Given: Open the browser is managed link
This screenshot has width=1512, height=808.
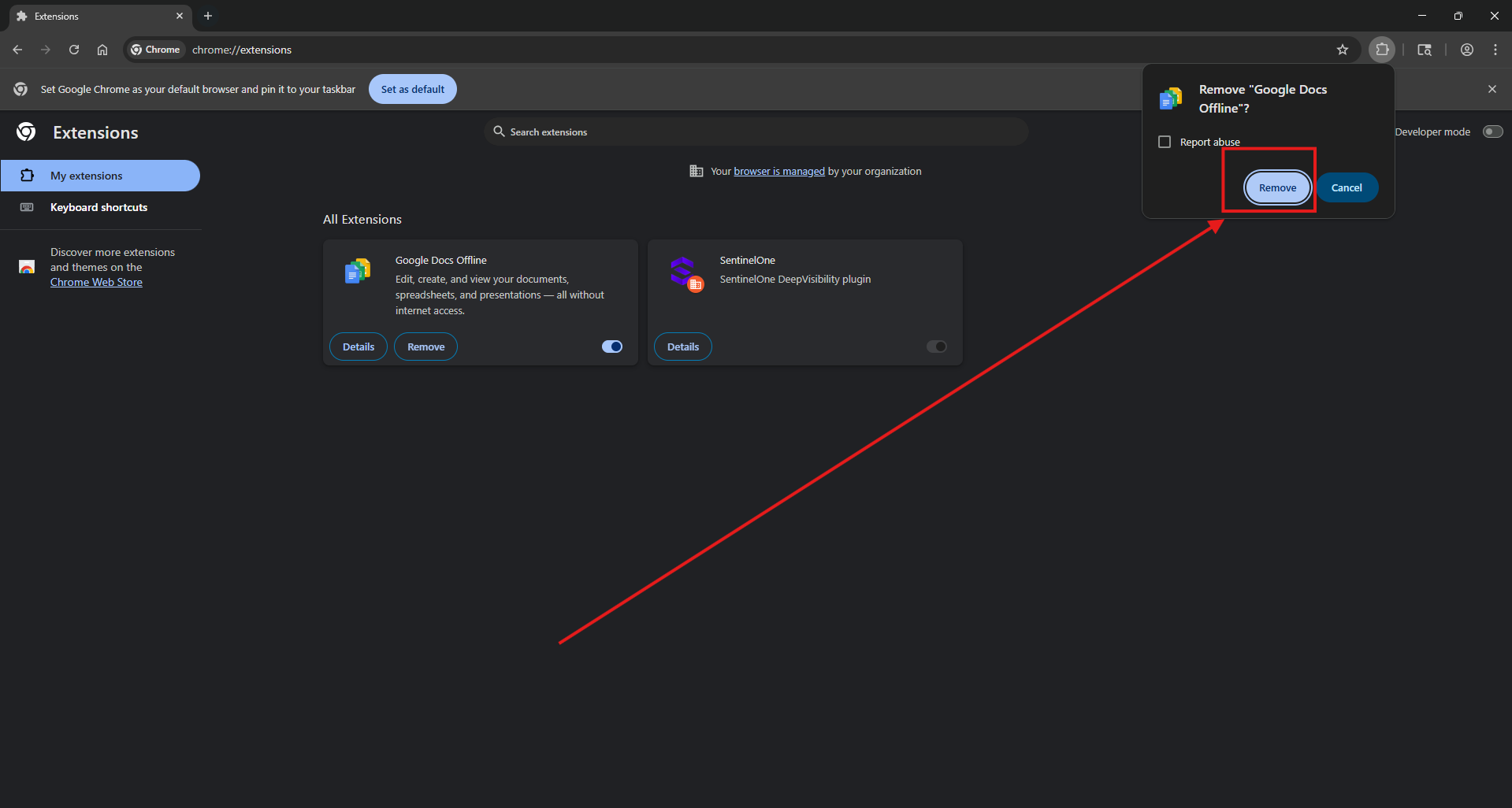Looking at the screenshot, I should (x=779, y=171).
